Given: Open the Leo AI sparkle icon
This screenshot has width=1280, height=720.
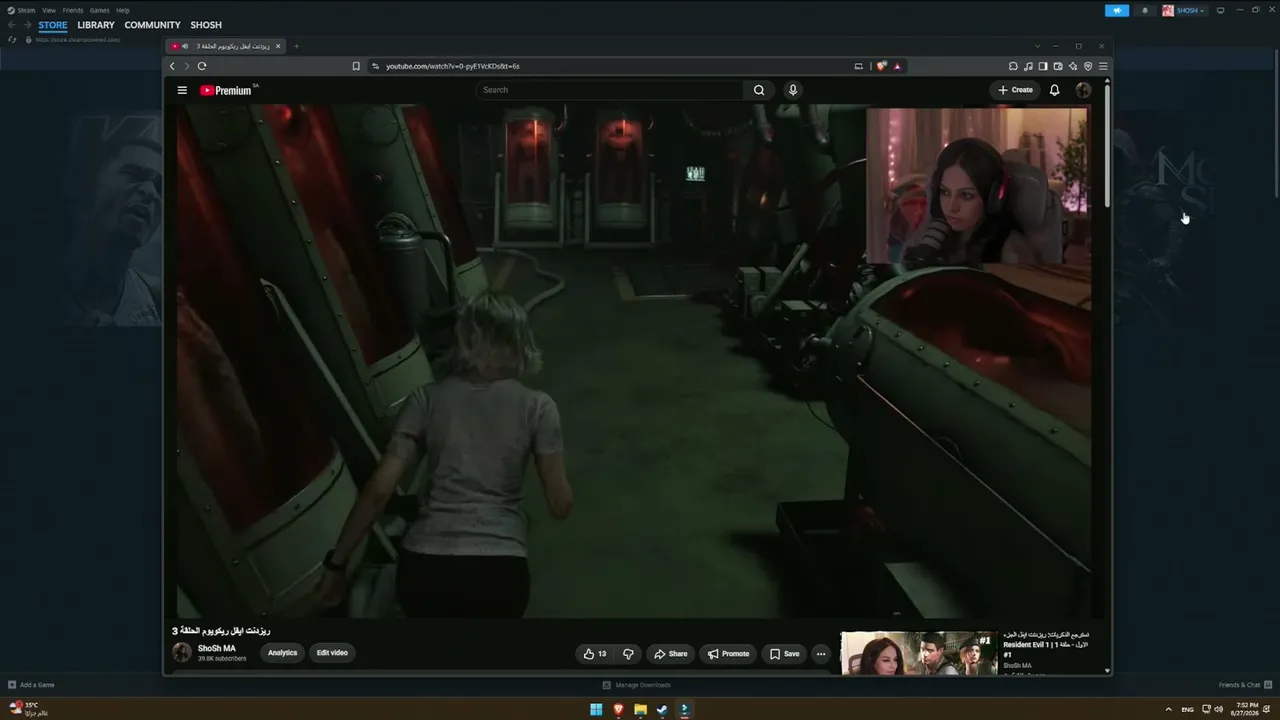Looking at the screenshot, I should pyautogui.click(x=1073, y=66).
